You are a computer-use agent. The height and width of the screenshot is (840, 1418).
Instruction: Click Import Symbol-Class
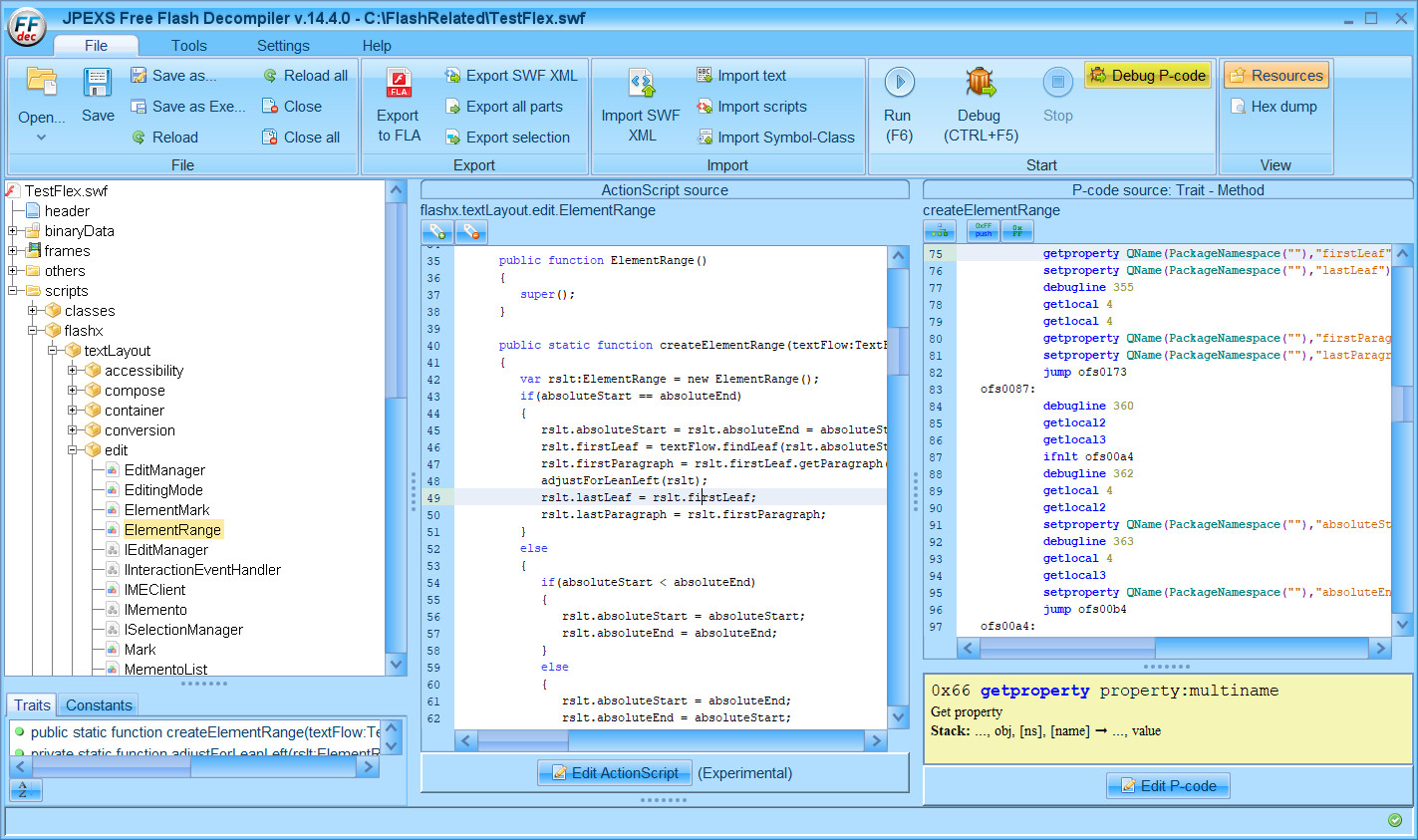pyautogui.click(x=775, y=138)
